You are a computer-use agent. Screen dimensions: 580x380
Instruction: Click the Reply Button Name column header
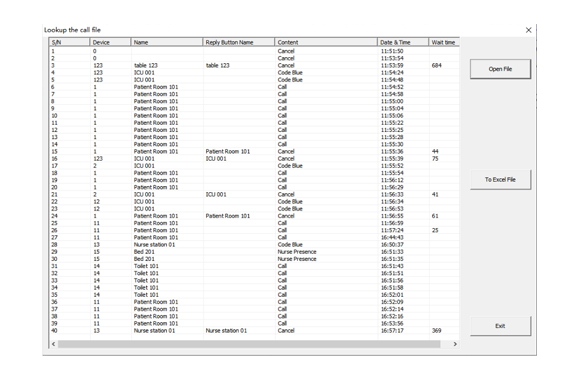239,42
